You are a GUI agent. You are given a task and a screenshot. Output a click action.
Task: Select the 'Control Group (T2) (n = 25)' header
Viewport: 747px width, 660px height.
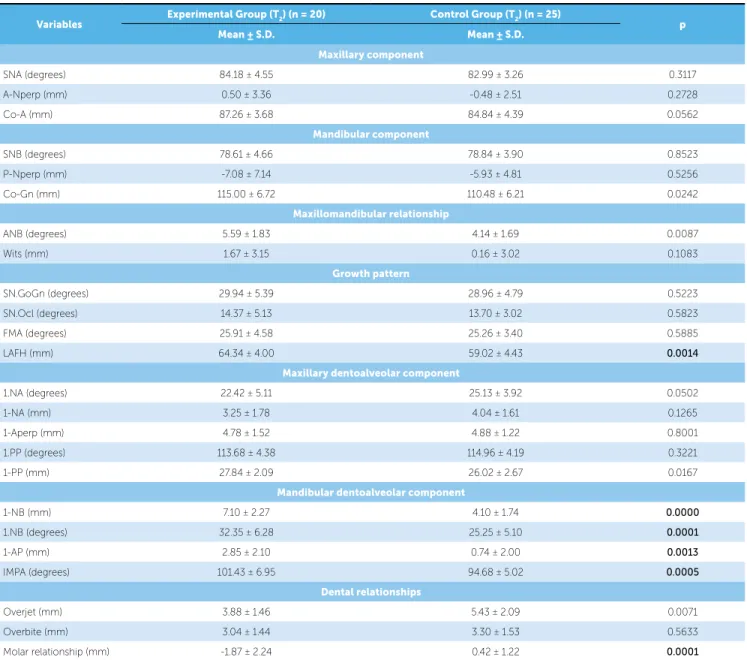(x=495, y=14)
